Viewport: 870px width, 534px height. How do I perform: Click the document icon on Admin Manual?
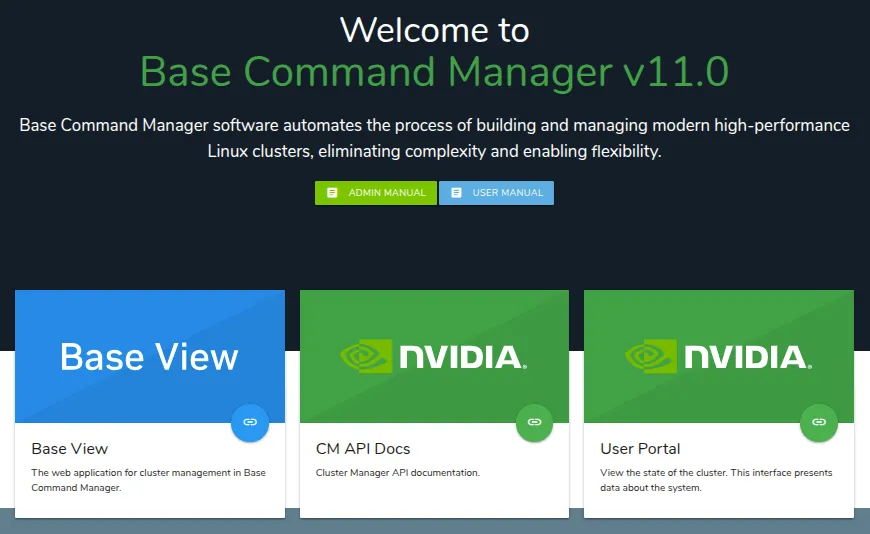(332, 193)
